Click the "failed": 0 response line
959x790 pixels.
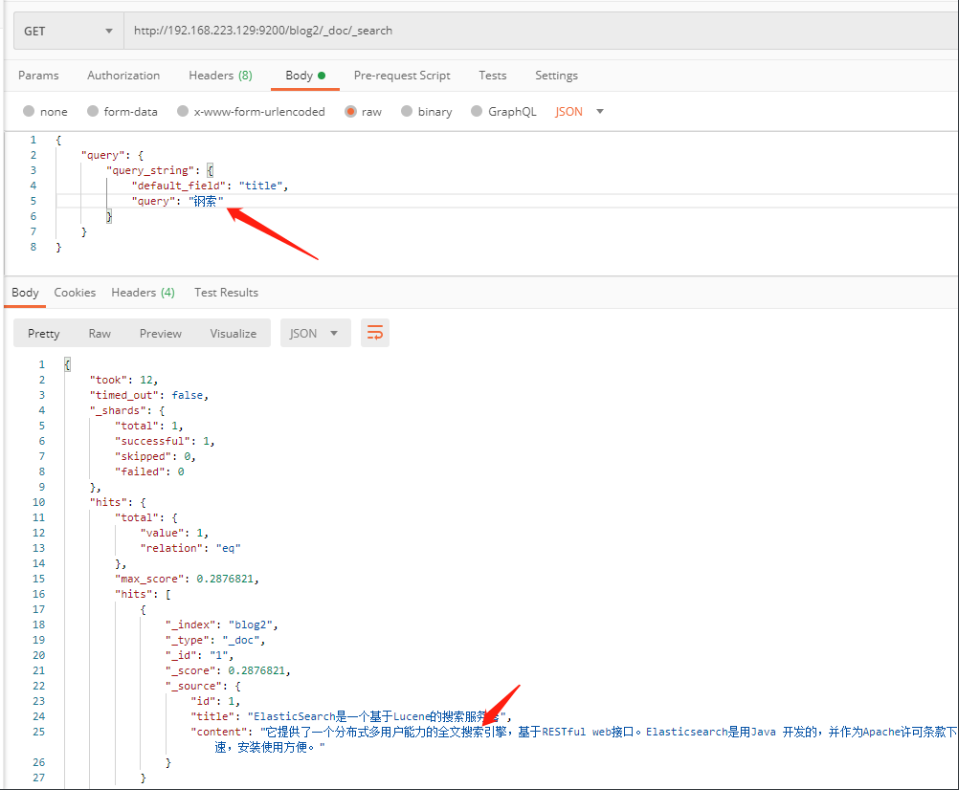click(149, 471)
